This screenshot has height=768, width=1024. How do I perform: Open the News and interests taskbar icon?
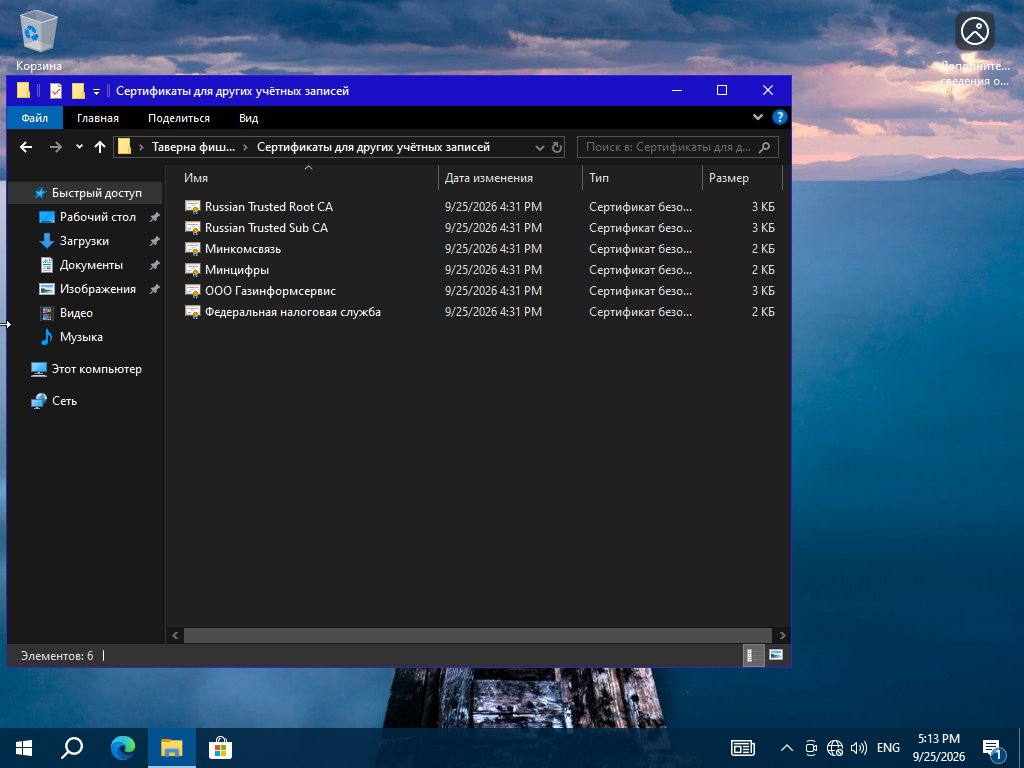743,748
